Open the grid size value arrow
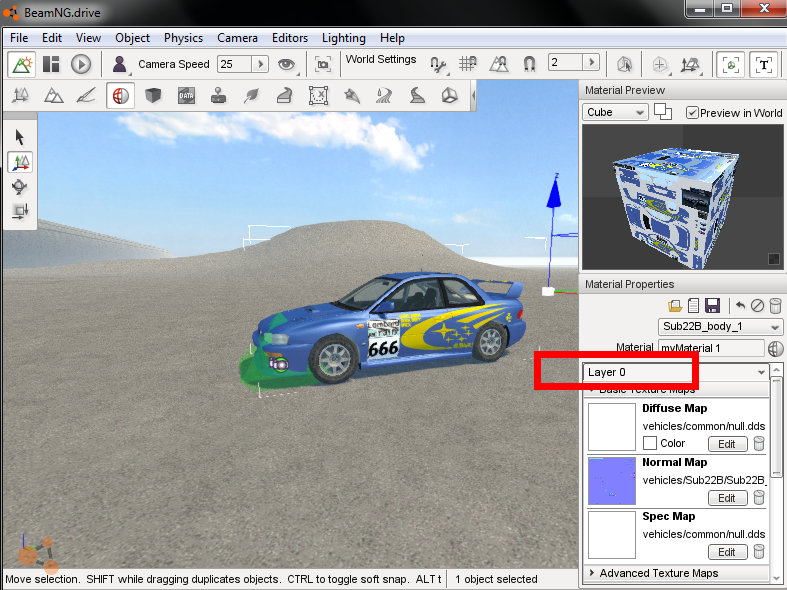Screen dimensions: 787x590 click(591, 62)
